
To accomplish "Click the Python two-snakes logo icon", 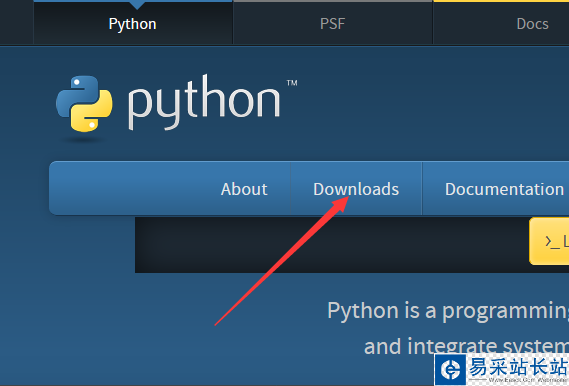I will (x=84, y=103).
